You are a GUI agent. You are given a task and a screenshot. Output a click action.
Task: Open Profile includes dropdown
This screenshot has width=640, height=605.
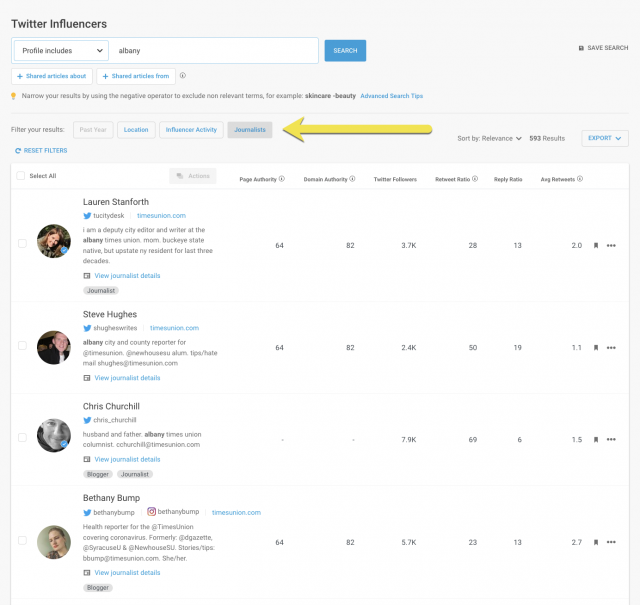click(61, 51)
